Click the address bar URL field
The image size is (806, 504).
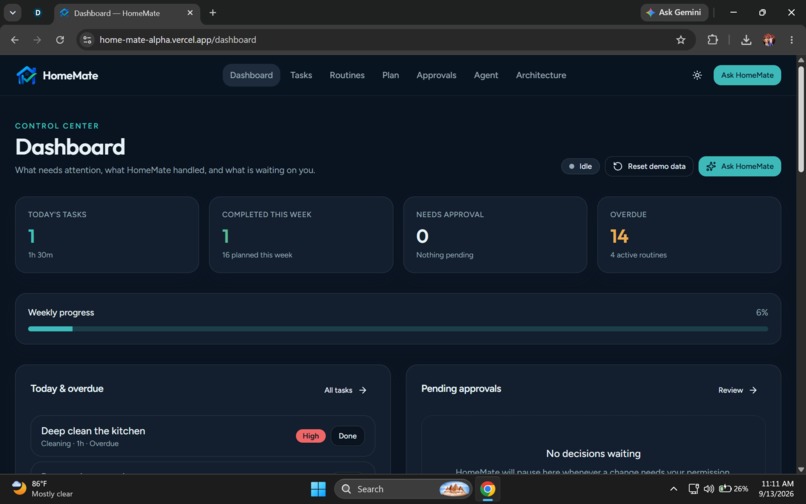(x=386, y=40)
